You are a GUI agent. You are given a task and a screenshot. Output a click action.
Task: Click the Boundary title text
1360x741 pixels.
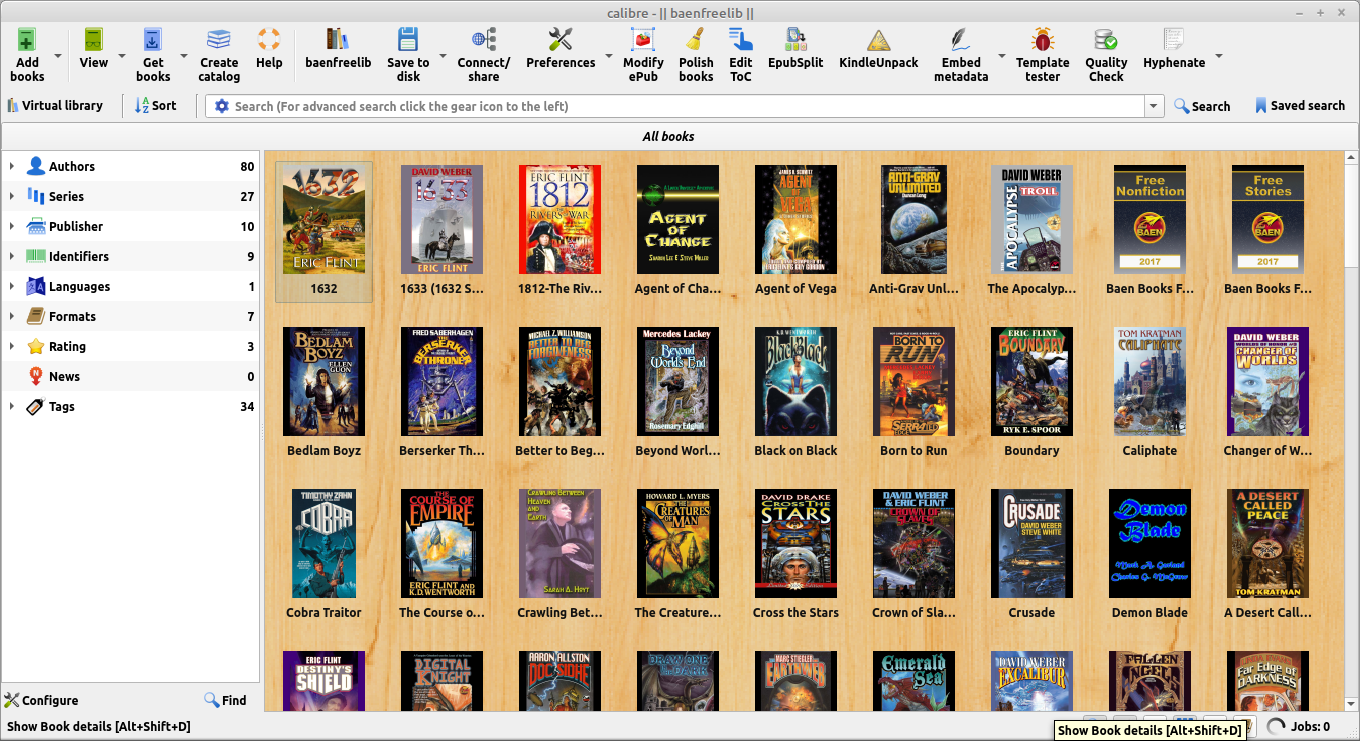coord(1032,450)
